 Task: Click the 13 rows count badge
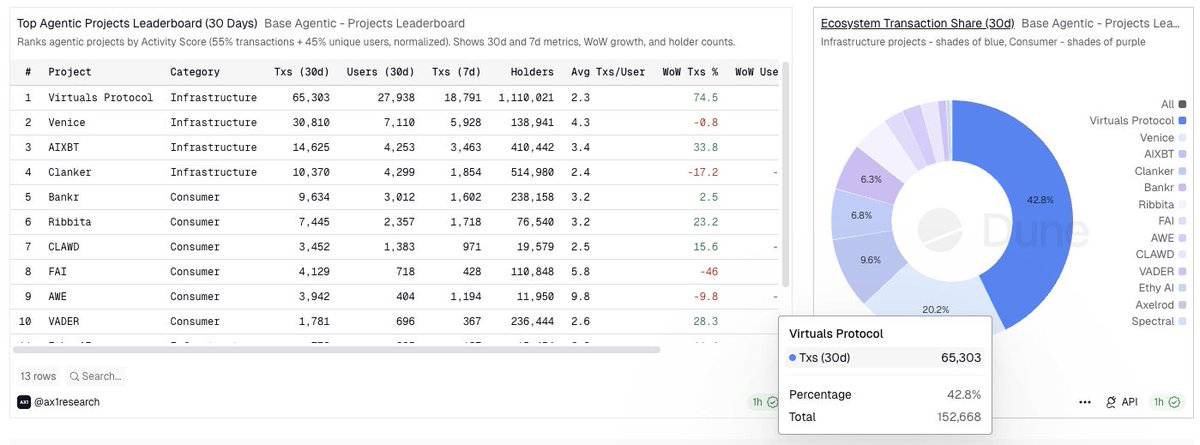(x=38, y=376)
